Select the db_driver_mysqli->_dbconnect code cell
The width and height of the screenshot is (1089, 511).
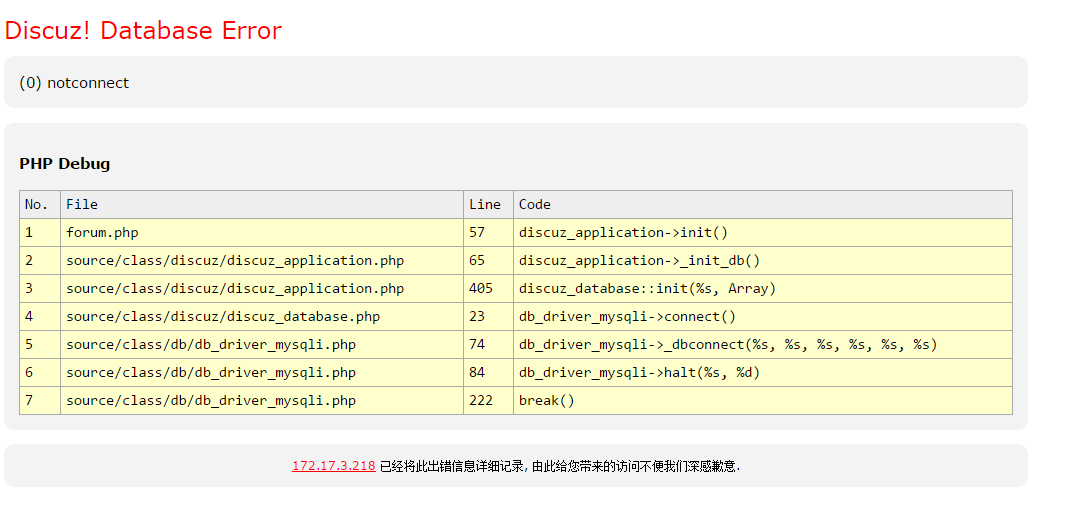[x=727, y=345]
